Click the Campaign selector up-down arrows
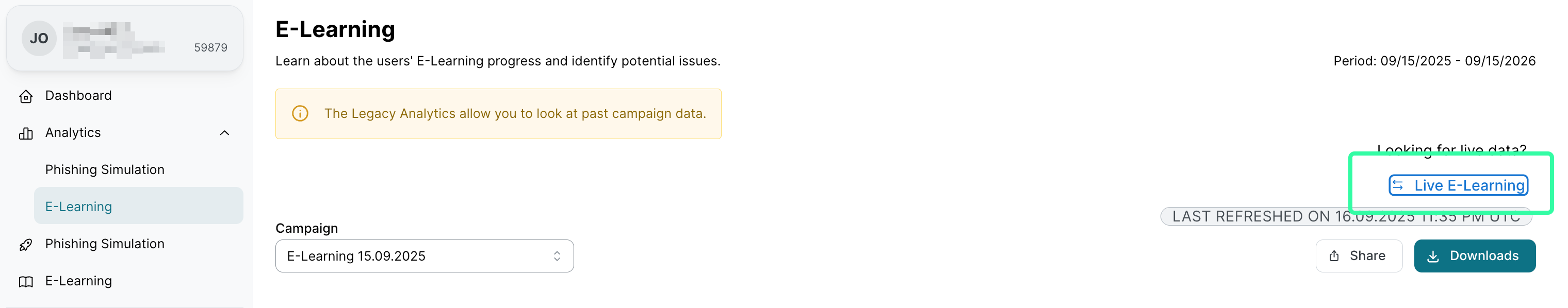1568x308 pixels. pos(557,256)
